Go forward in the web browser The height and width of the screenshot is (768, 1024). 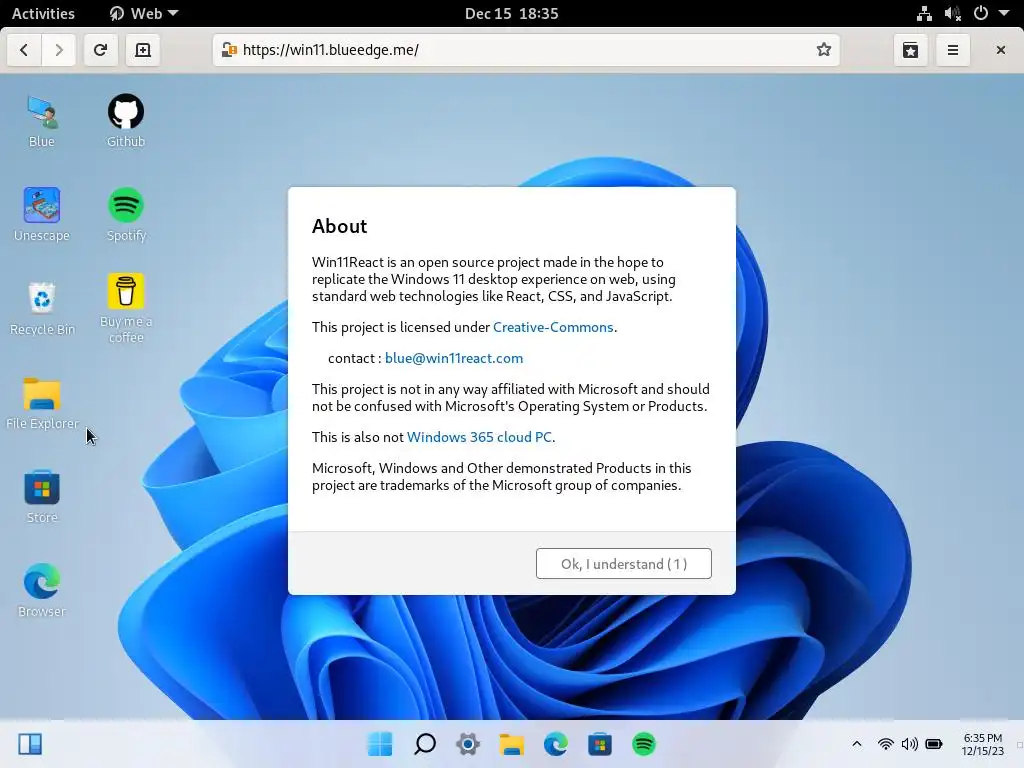(x=59, y=50)
